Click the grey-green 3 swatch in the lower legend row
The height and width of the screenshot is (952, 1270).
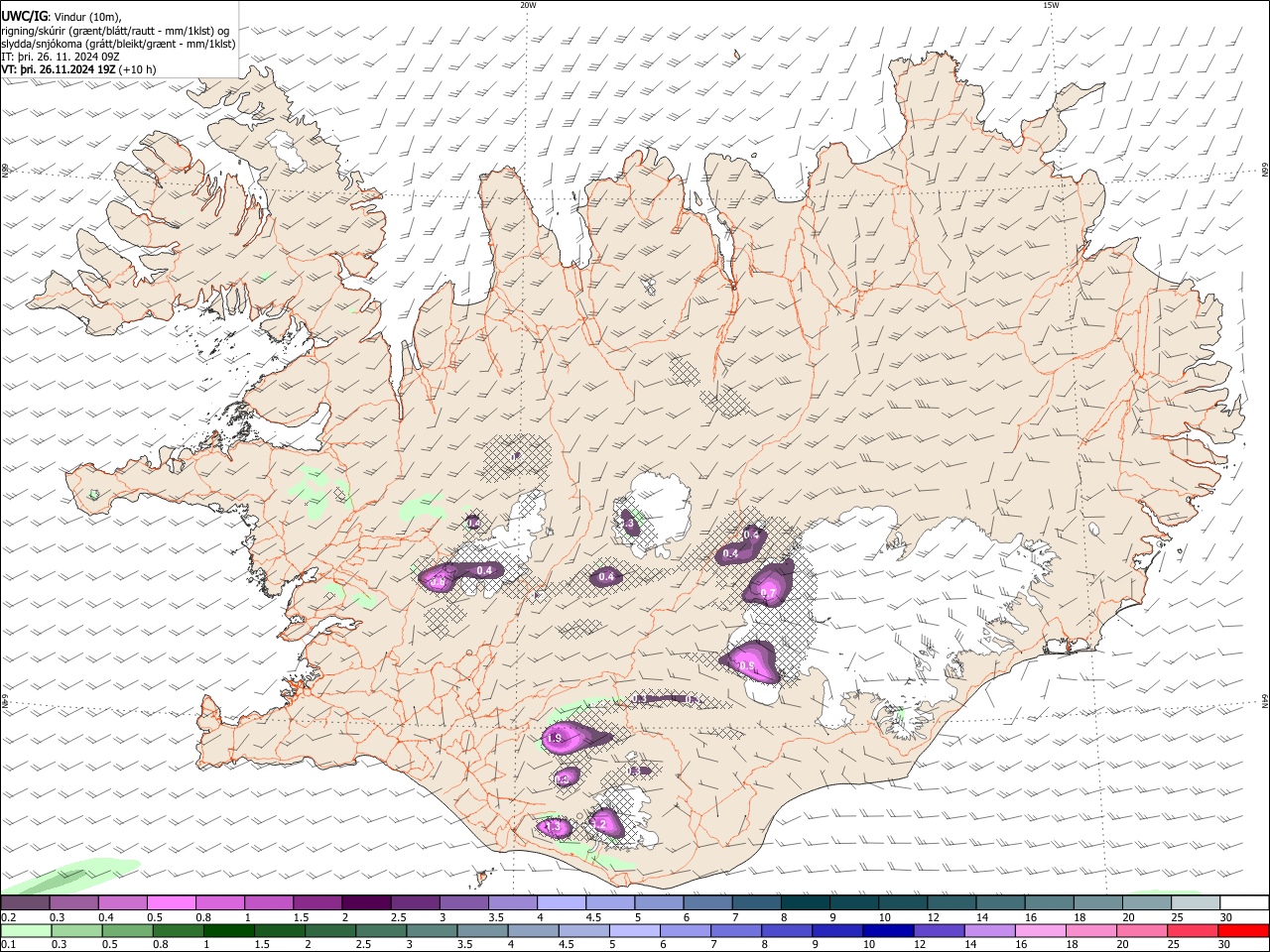pyautogui.click(x=431, y=931)
